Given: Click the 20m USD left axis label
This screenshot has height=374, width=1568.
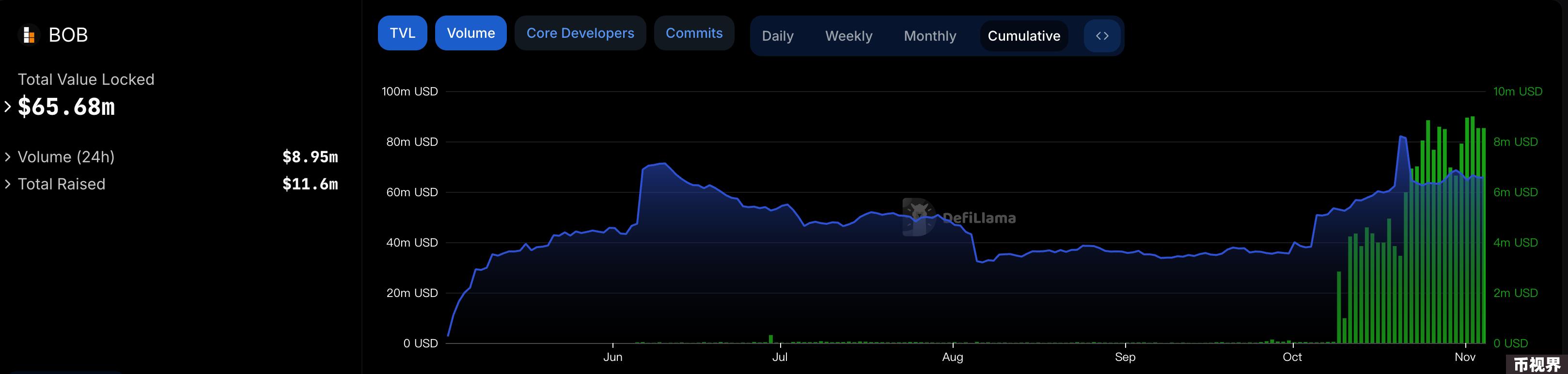Looking at the screenshot, I should coord(412,293).
